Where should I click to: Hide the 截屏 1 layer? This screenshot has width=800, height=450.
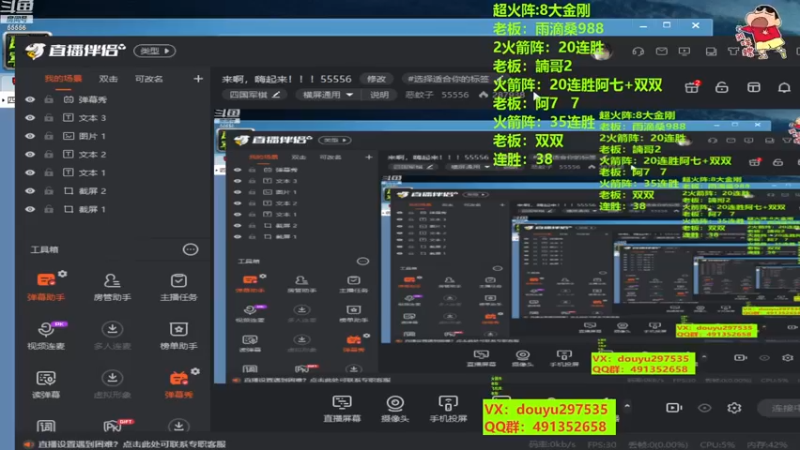point(30,209)
